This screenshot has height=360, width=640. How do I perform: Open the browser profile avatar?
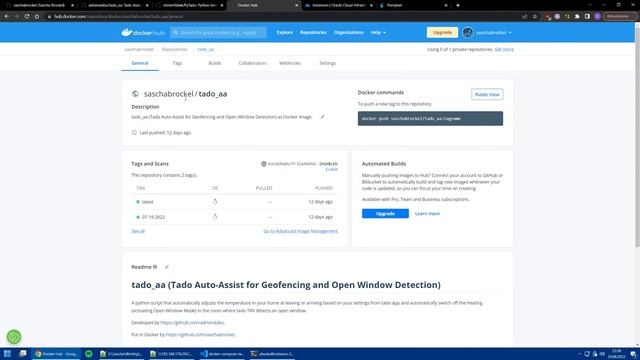click(598, 17)
